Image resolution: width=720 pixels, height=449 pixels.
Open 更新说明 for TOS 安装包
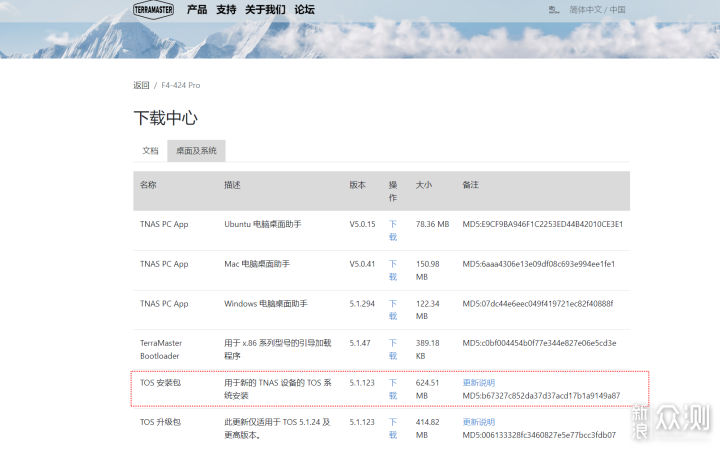coord(478,383)
